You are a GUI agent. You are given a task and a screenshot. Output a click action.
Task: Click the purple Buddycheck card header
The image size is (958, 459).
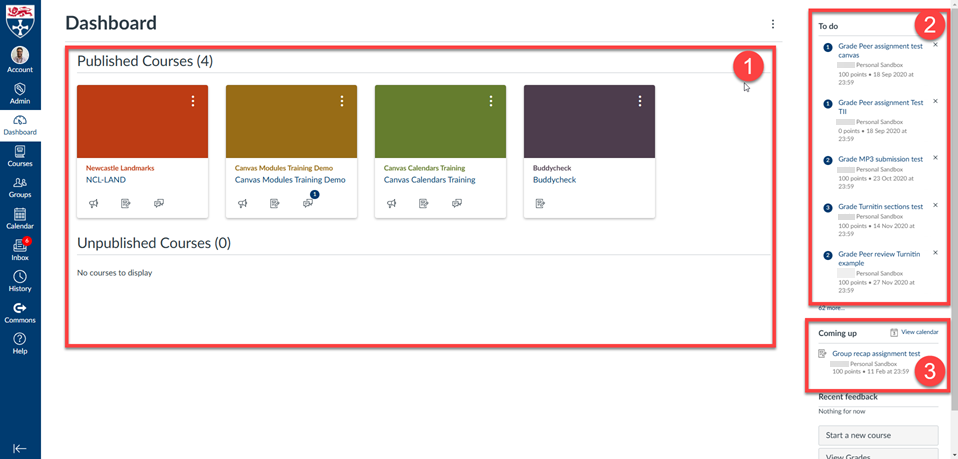point(590,122)
